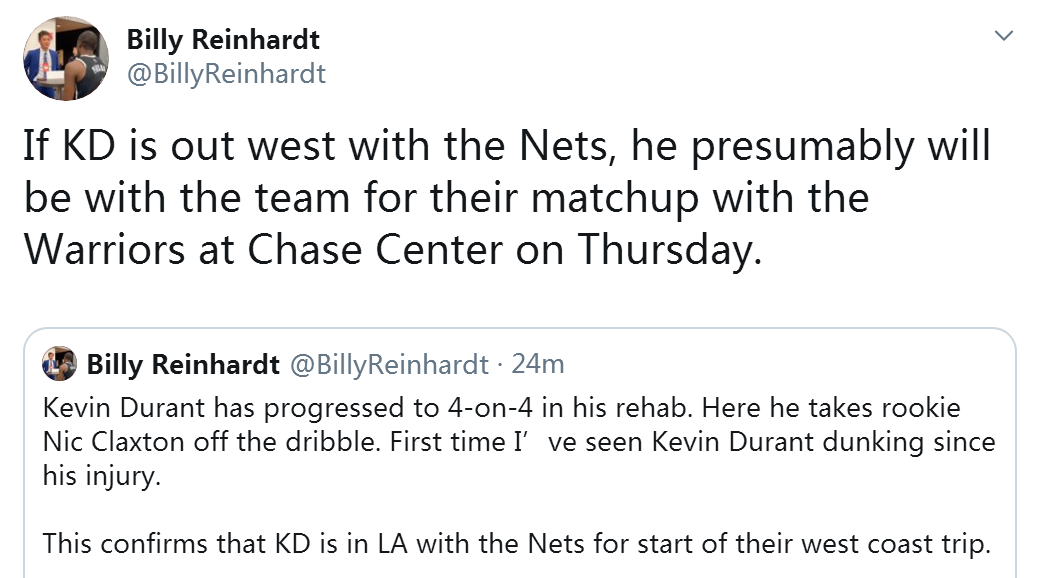Screen dimensions: 1038x578
Task: Click 'west coast trip' in the quoted tweet
Action: 896,544
